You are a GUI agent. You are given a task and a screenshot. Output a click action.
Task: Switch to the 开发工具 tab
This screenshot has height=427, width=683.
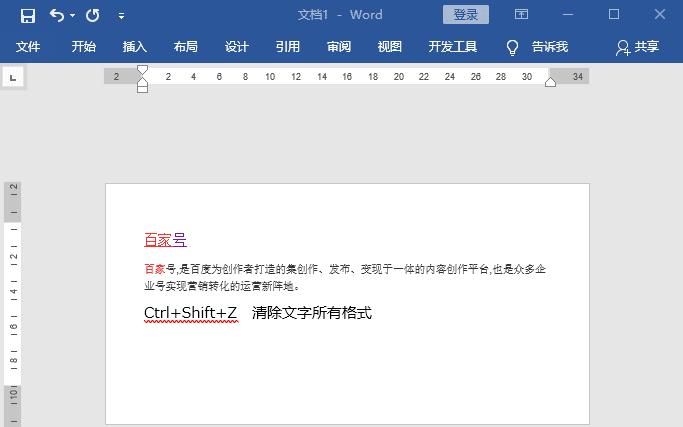click(453, 47)
